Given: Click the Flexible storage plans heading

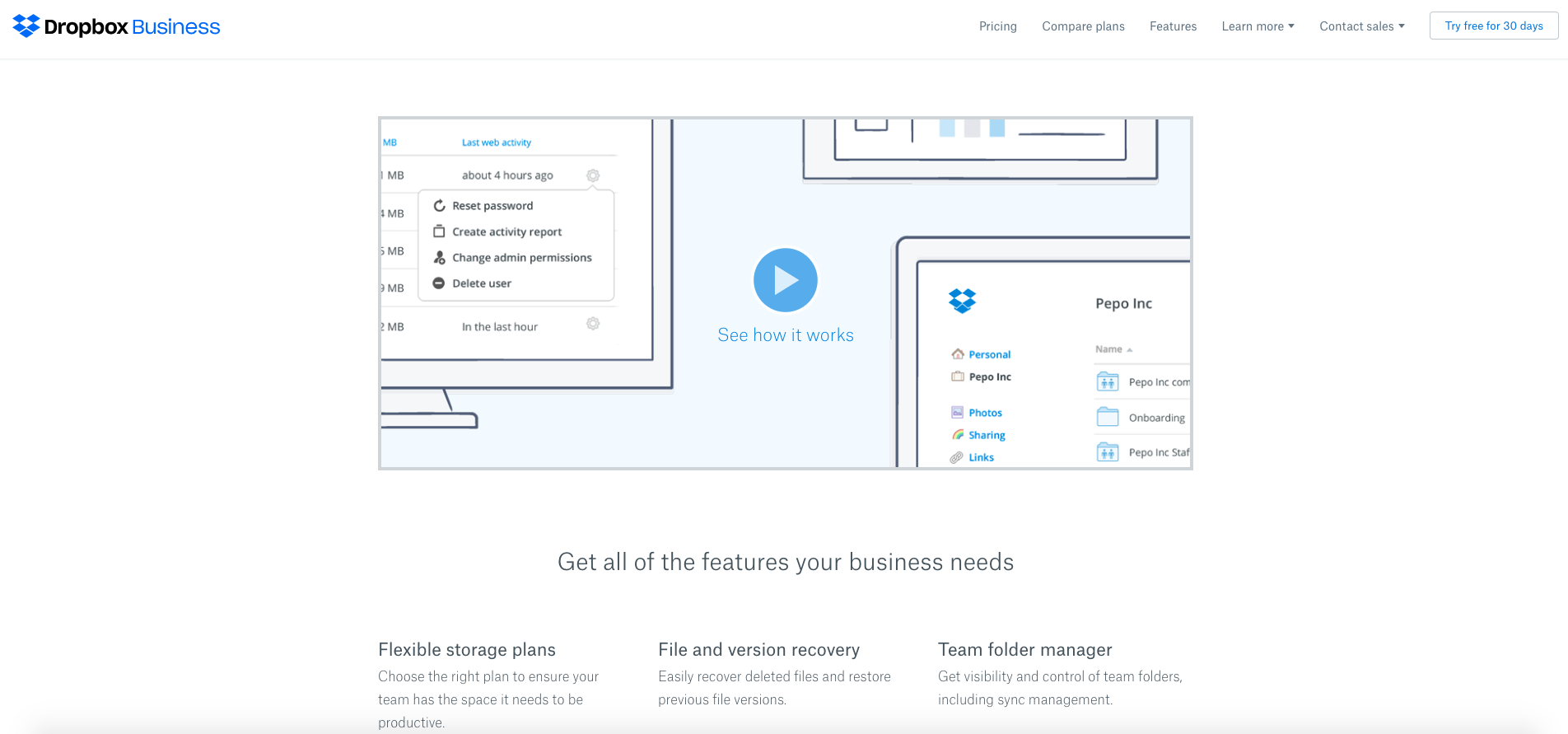Looking at the screenshot, I should (467, 649).
